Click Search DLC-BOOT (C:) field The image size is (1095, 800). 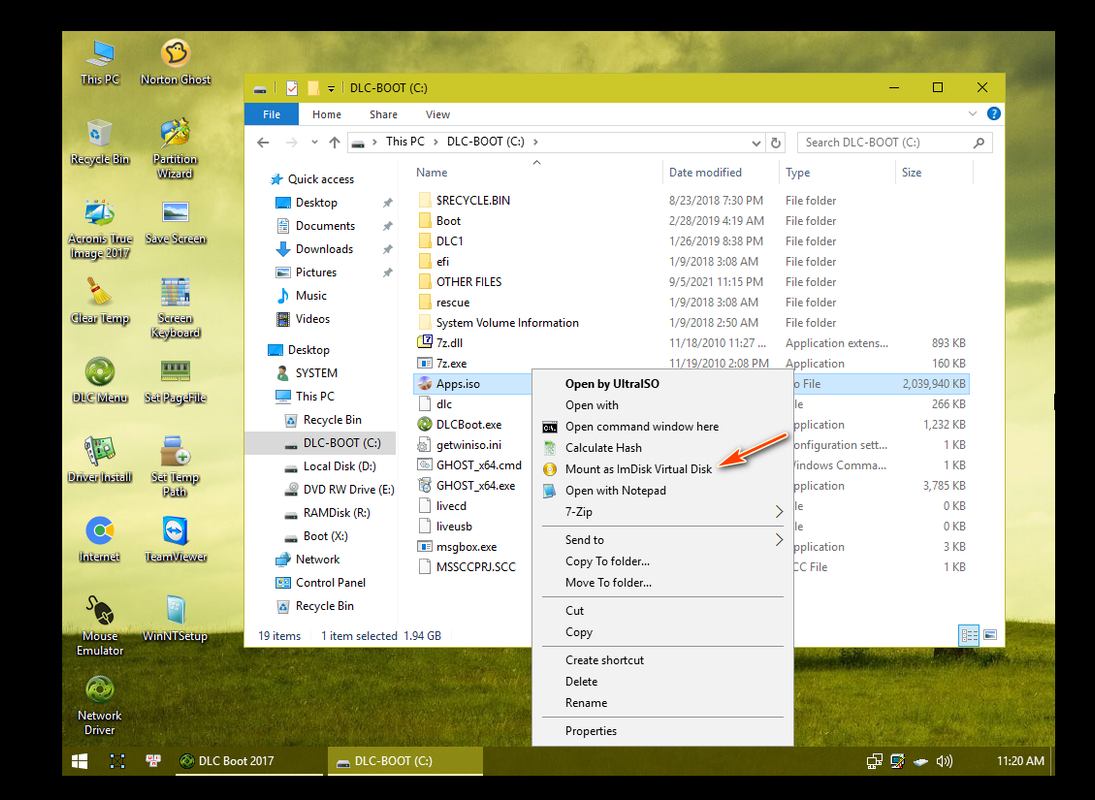tap(894, 142)
